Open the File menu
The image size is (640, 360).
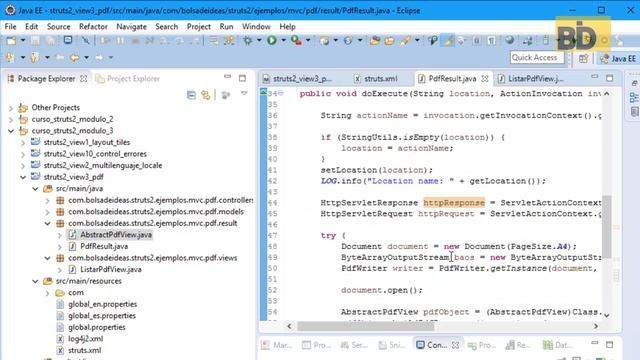(x=10, y=27)
